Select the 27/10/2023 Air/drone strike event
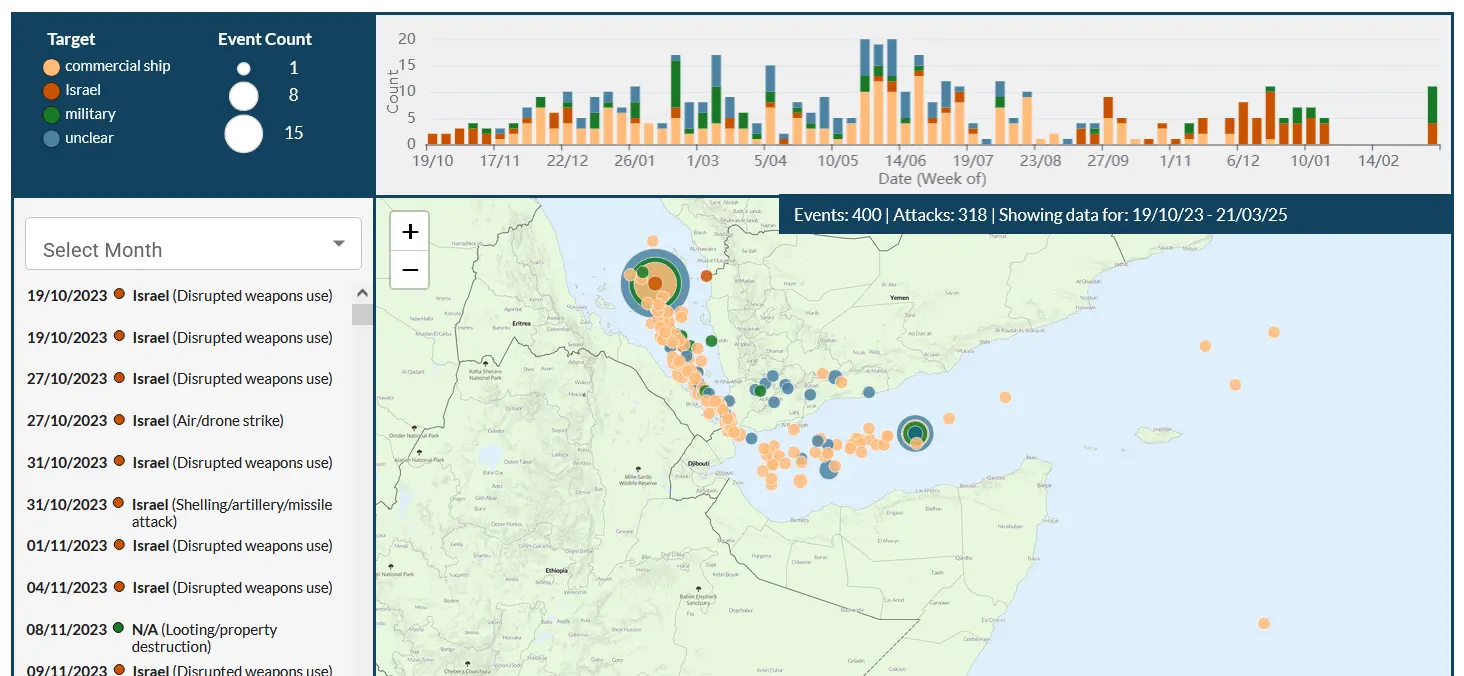This screenshot has width=1464, height=676. (180, 421)
